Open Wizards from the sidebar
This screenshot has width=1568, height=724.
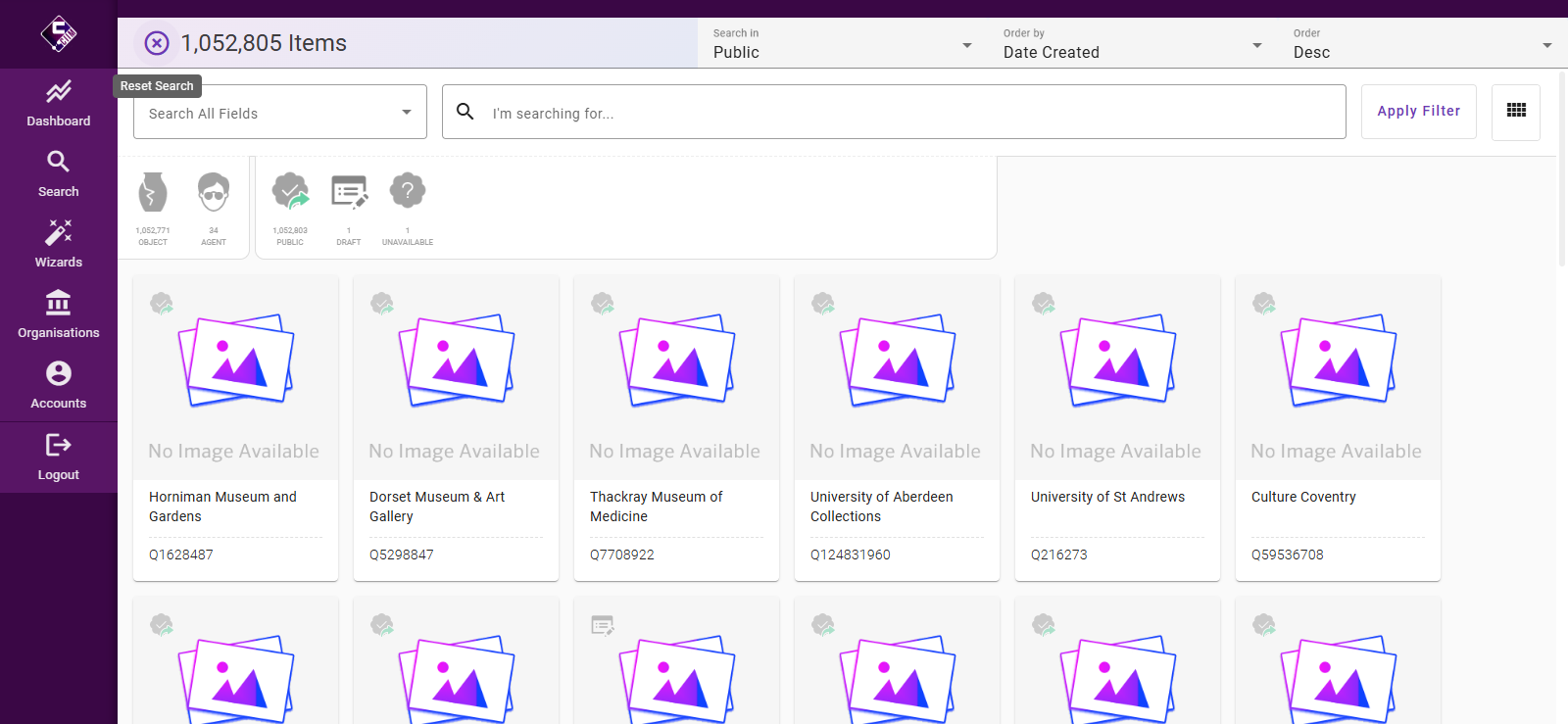59,244
